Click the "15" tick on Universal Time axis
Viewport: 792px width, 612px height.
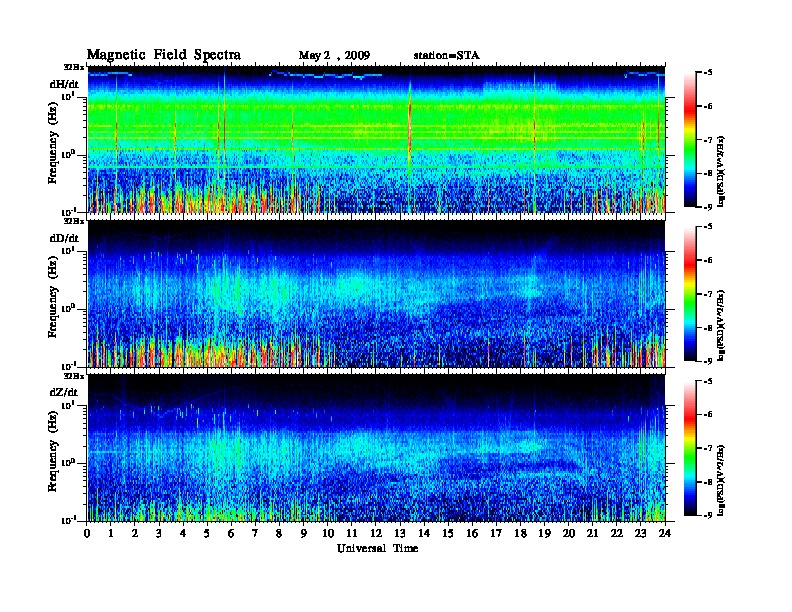pyautogui.click(x=448, y=533)
